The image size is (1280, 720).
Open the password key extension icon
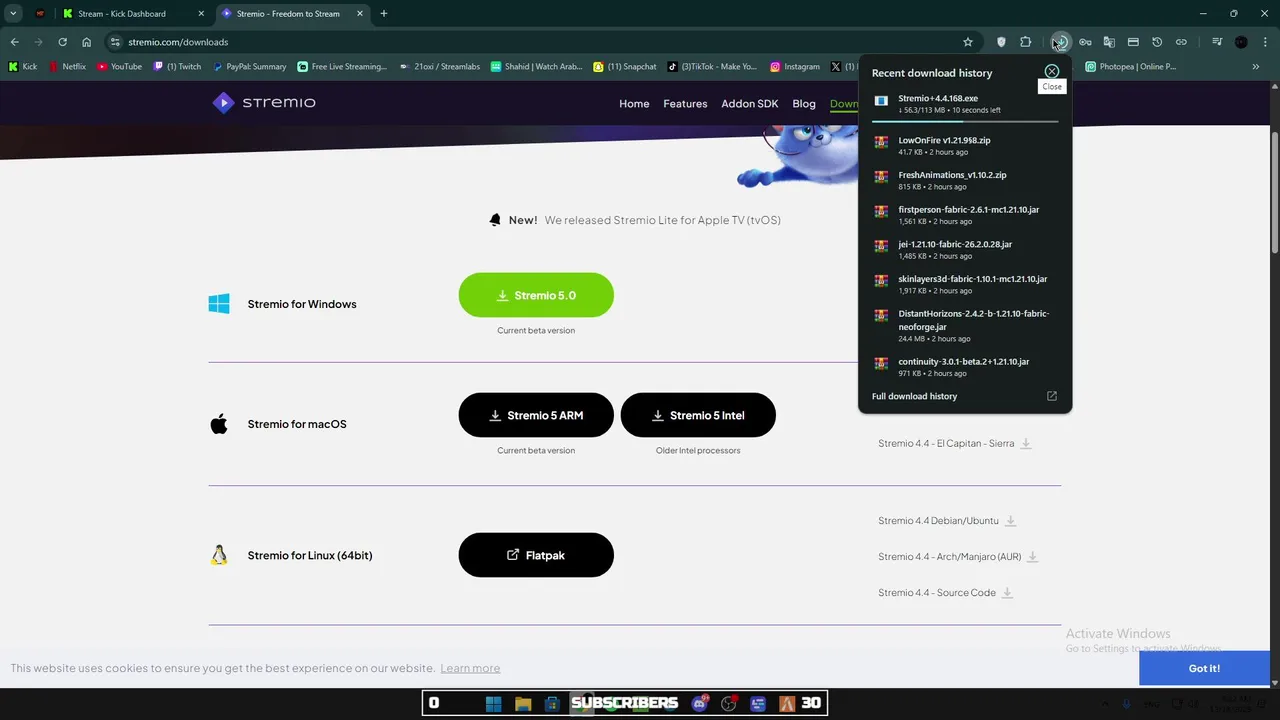pos(1085,42)
